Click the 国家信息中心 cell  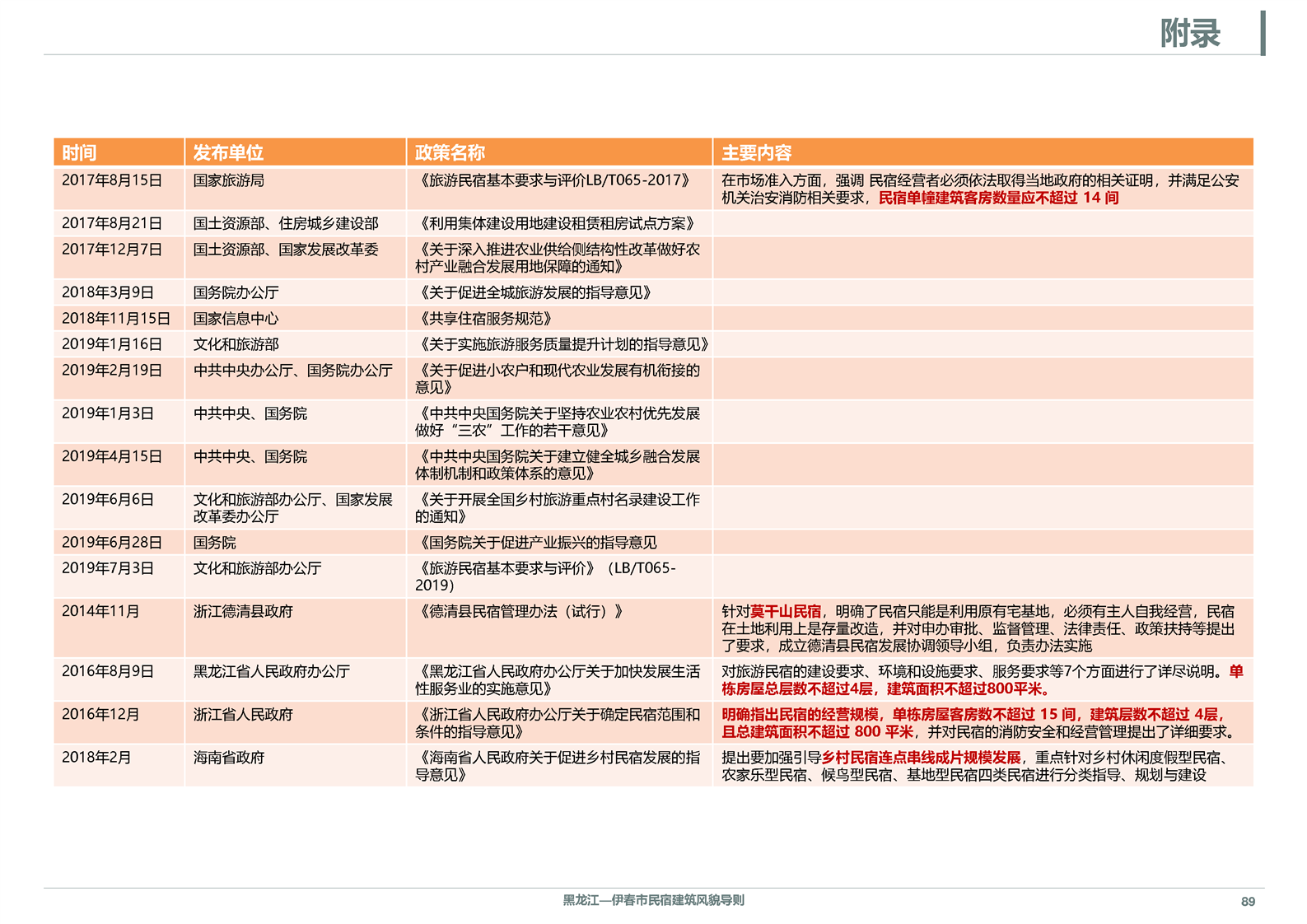[x=236, y=319]
